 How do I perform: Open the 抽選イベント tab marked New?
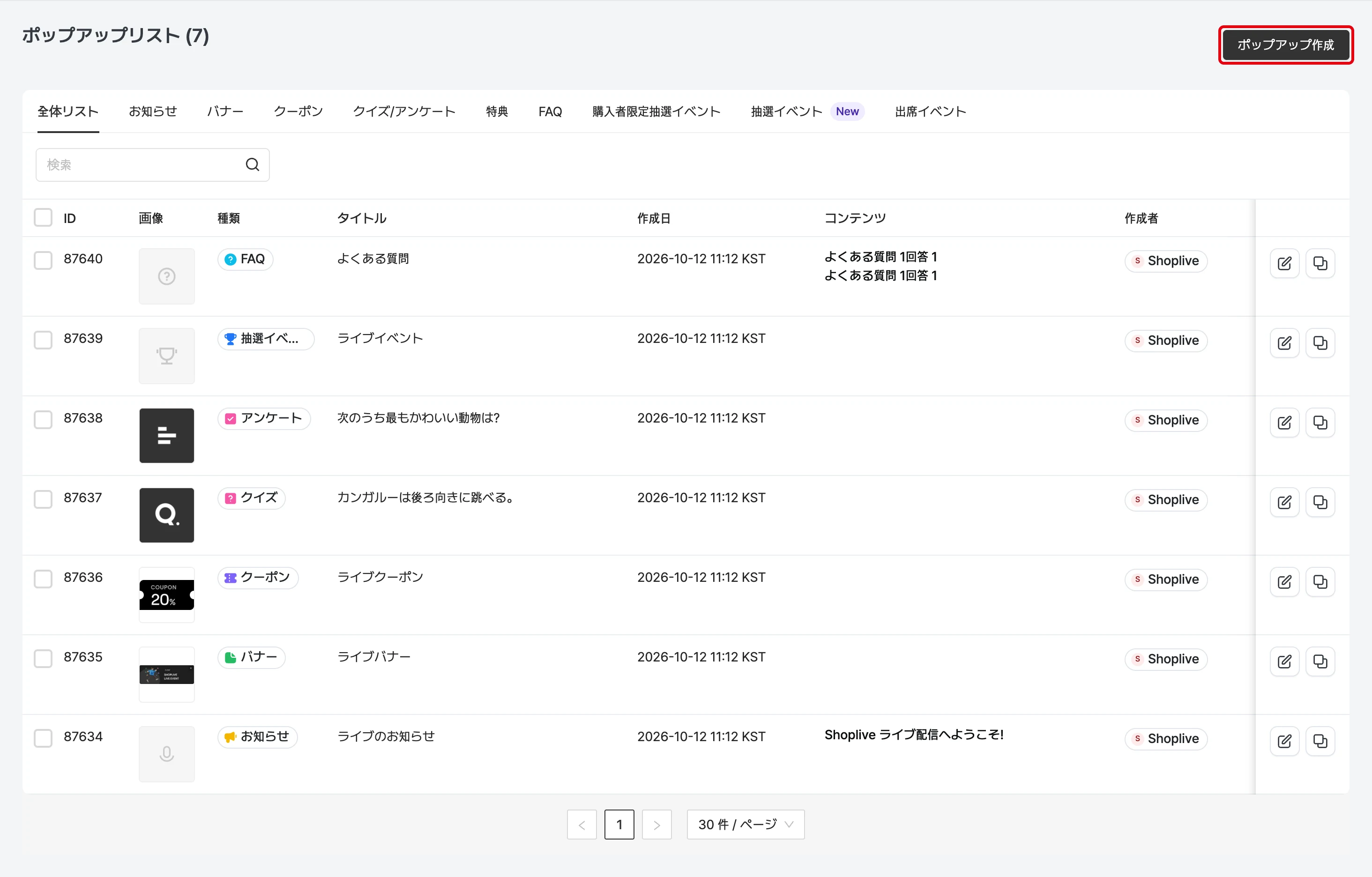[807, 111]
